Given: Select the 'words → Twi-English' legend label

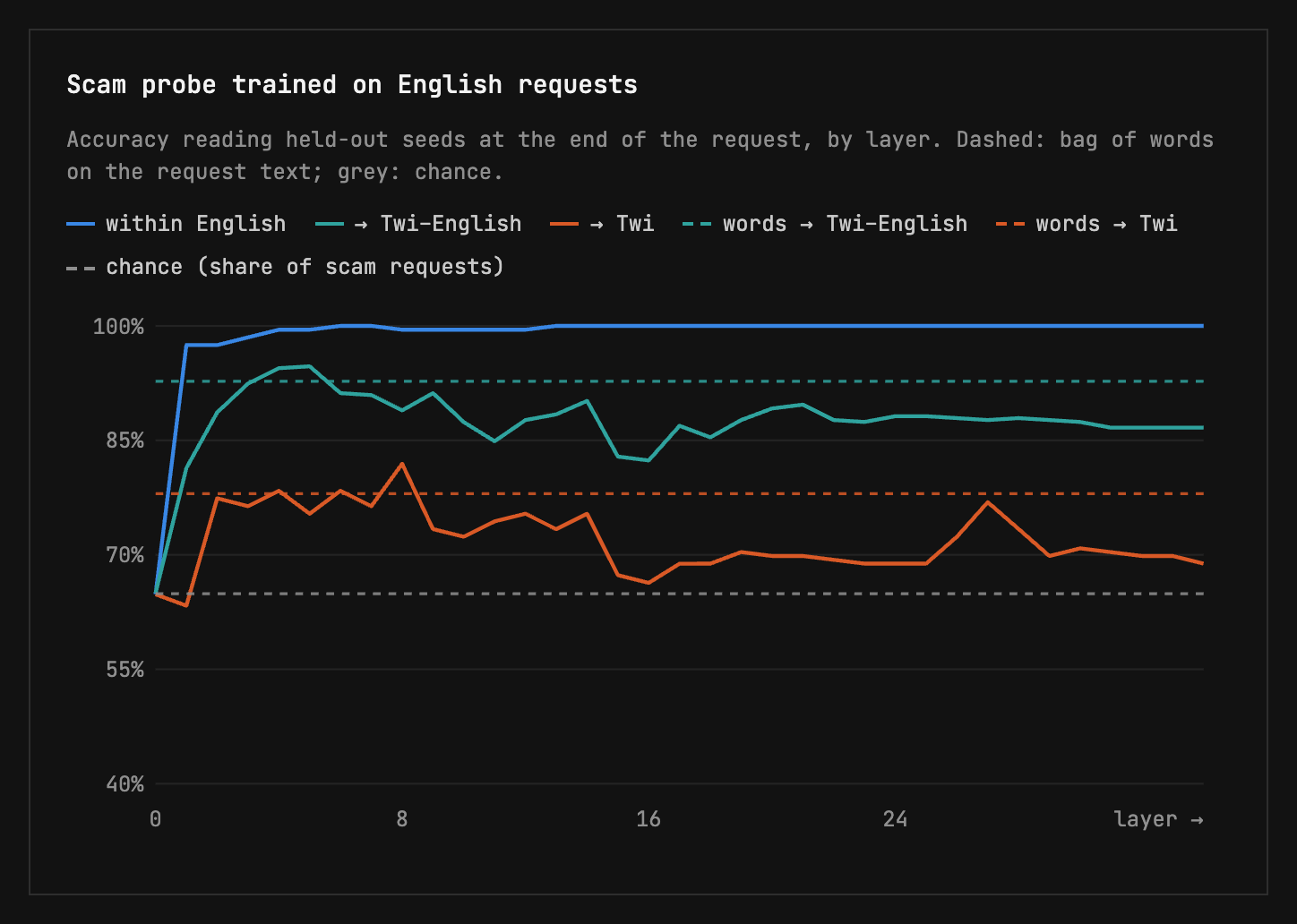Looking at the screenshot, I should point(846,224).
